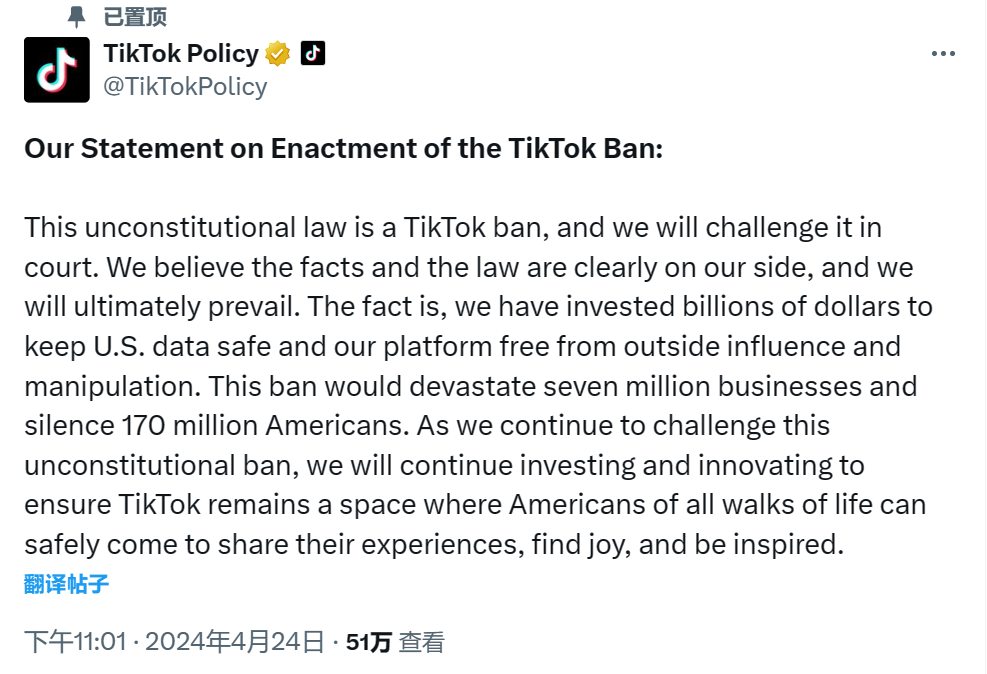Translate the post via 翻译帖子
The width and height of the screenshot is (987, 674).
tap(67, 584)
